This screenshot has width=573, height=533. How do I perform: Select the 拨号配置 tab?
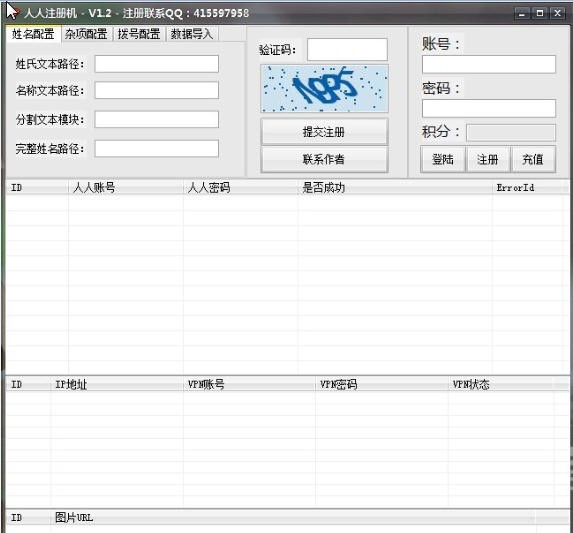click(139, 34)
